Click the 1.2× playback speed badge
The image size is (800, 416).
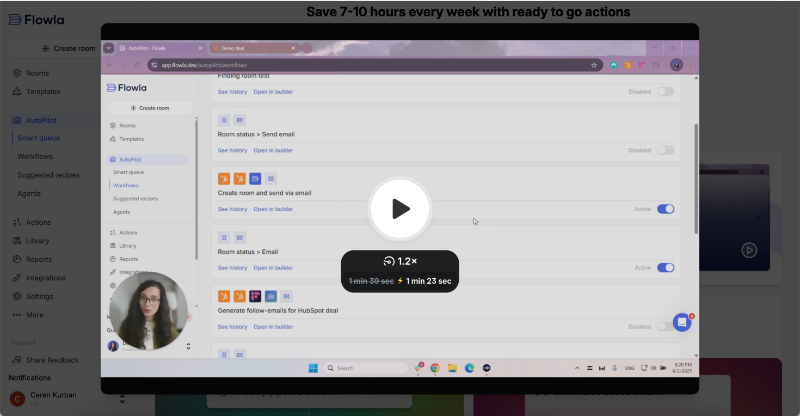pos(400,261)
